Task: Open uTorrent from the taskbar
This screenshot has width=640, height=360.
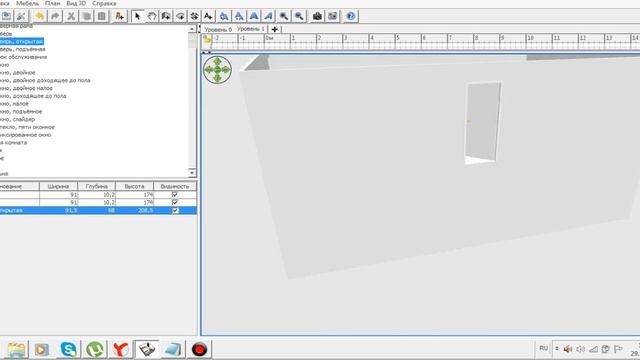Action: [x=95, y=349]
